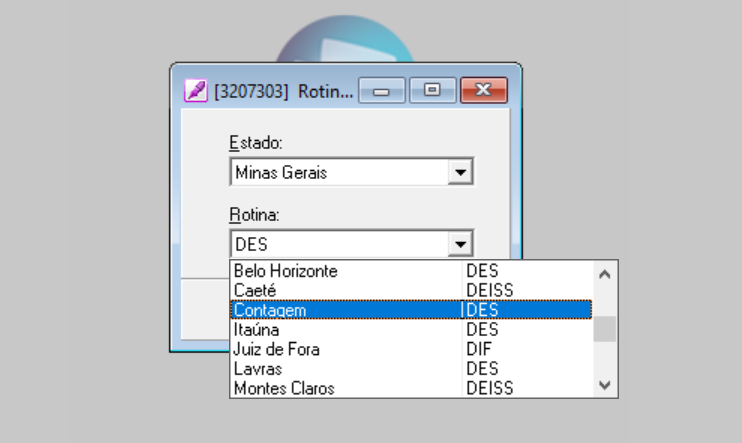The height and width of the screenshot is (443, 742).
Task: Click the DEISS code beside Montes Claros
Action: (x=490, y=388)
